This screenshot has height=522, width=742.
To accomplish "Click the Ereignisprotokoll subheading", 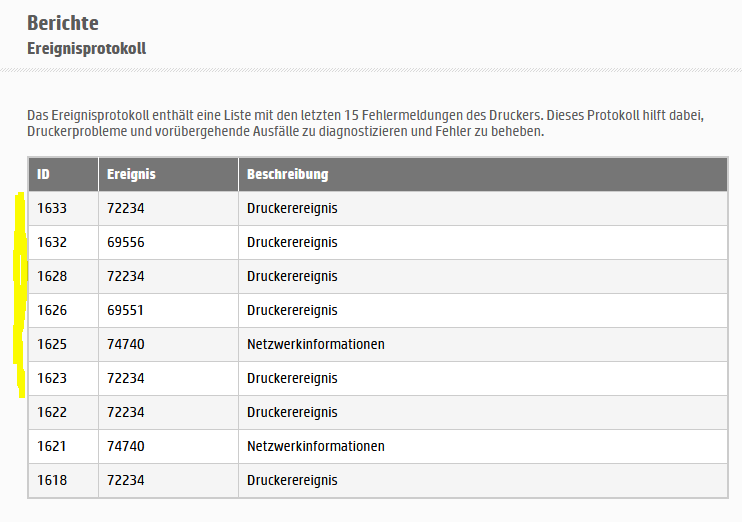I will (87, 48).
